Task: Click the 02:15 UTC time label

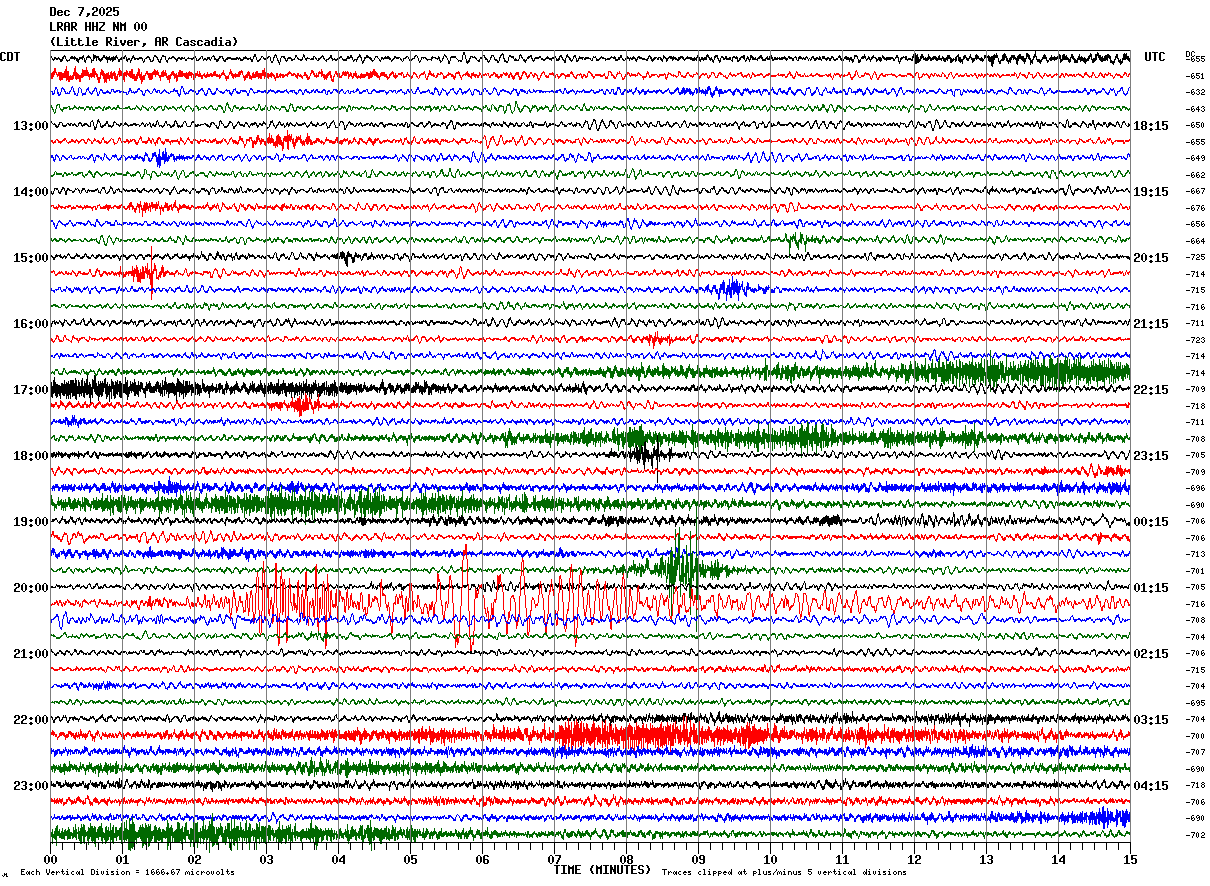Action: (1151, 654)
